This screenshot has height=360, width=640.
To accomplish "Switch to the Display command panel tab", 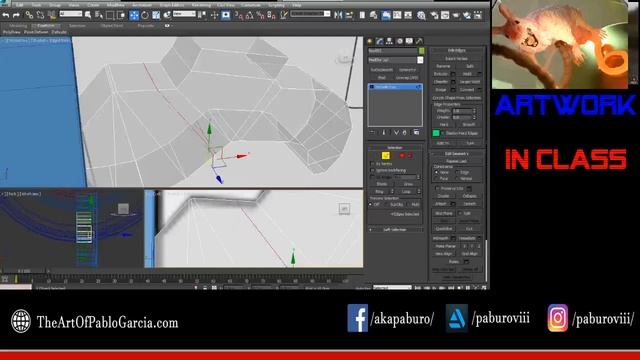I will pos(409,41).
